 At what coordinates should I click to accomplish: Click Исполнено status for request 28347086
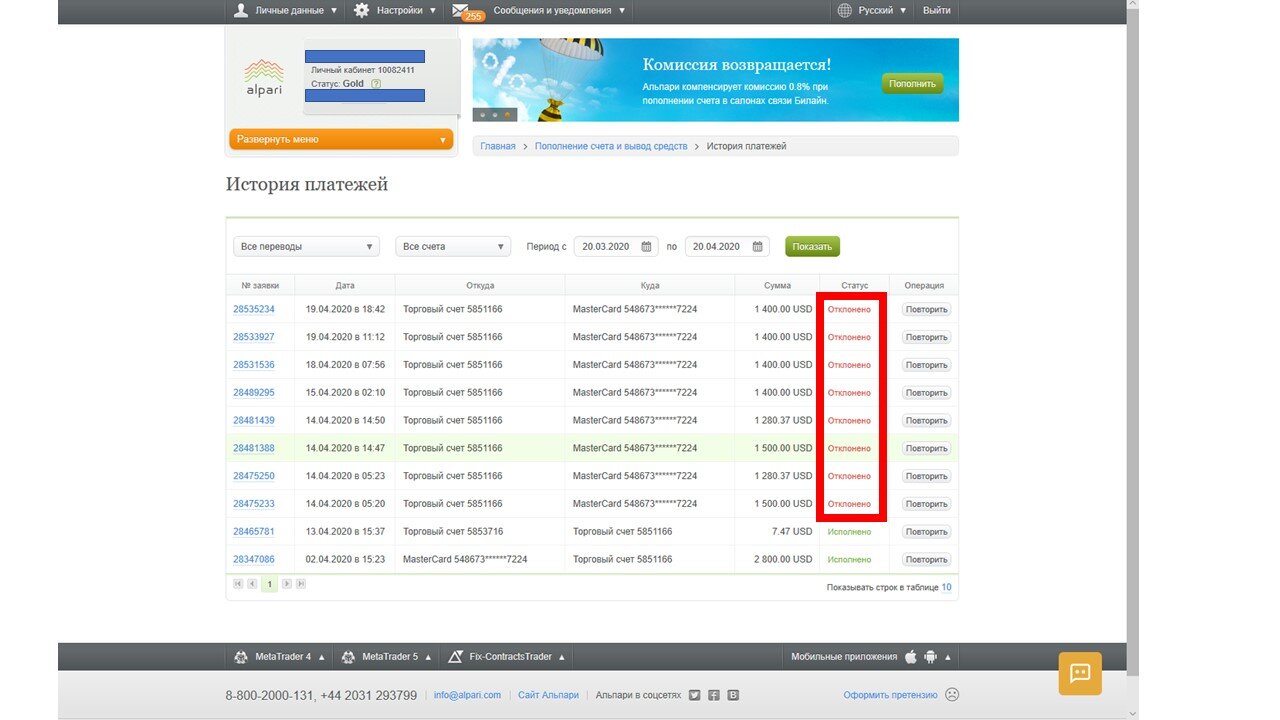849,560
